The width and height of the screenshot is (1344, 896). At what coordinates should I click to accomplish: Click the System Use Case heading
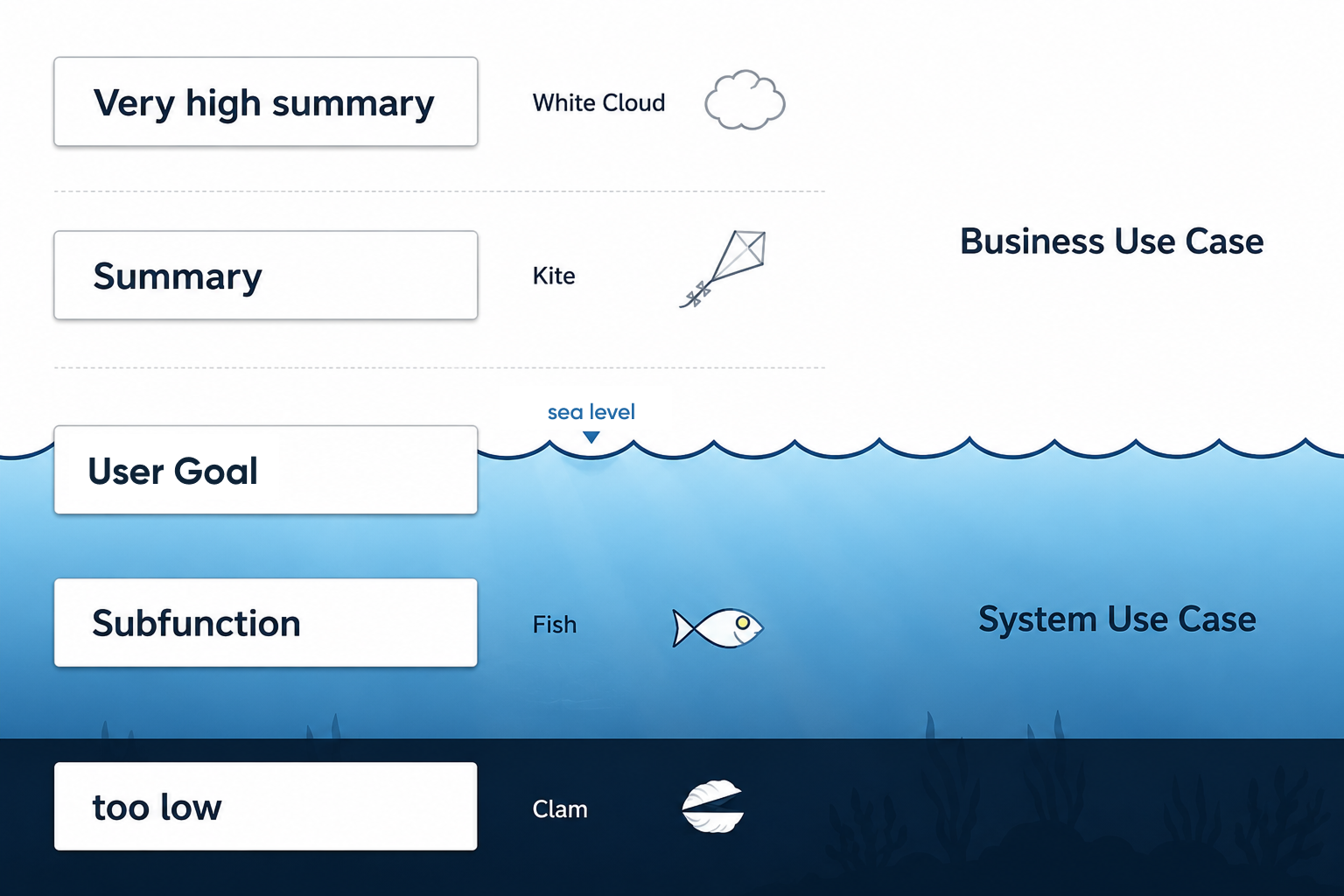[1117, 619]
